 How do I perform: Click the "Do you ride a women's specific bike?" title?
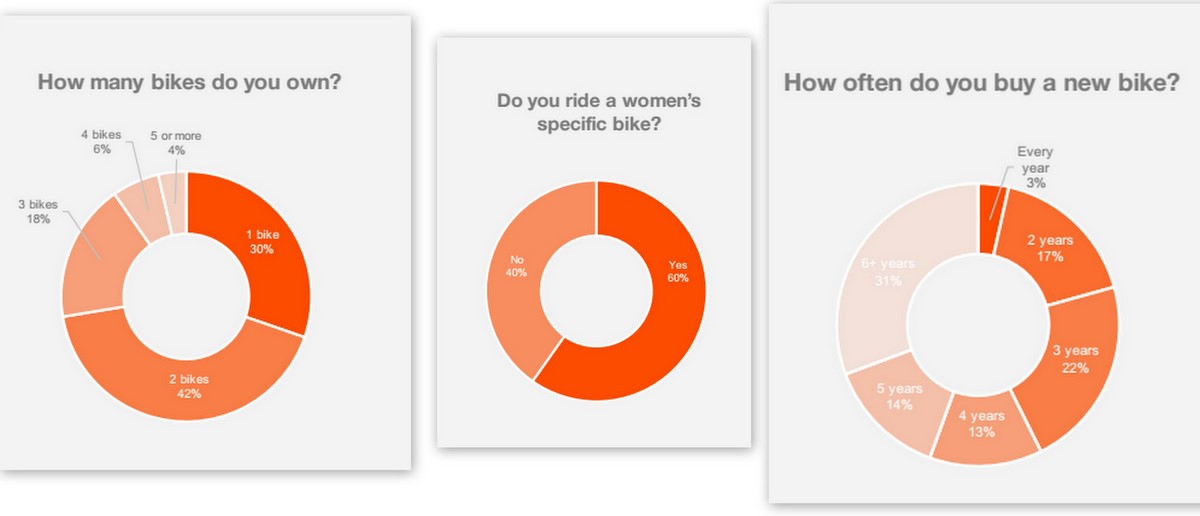pos(597,111)
